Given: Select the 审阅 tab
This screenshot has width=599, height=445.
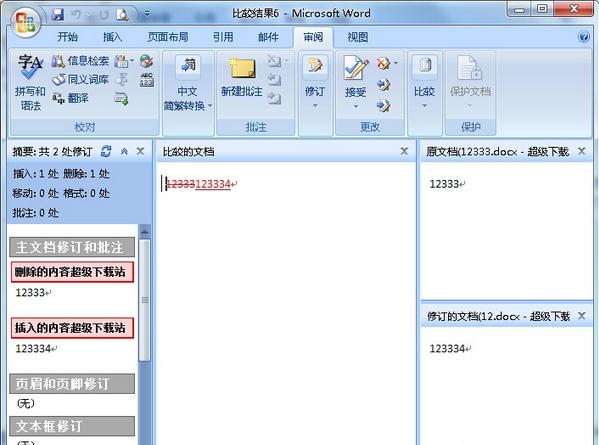Looking at the screenshot, I should pos(313,37).
